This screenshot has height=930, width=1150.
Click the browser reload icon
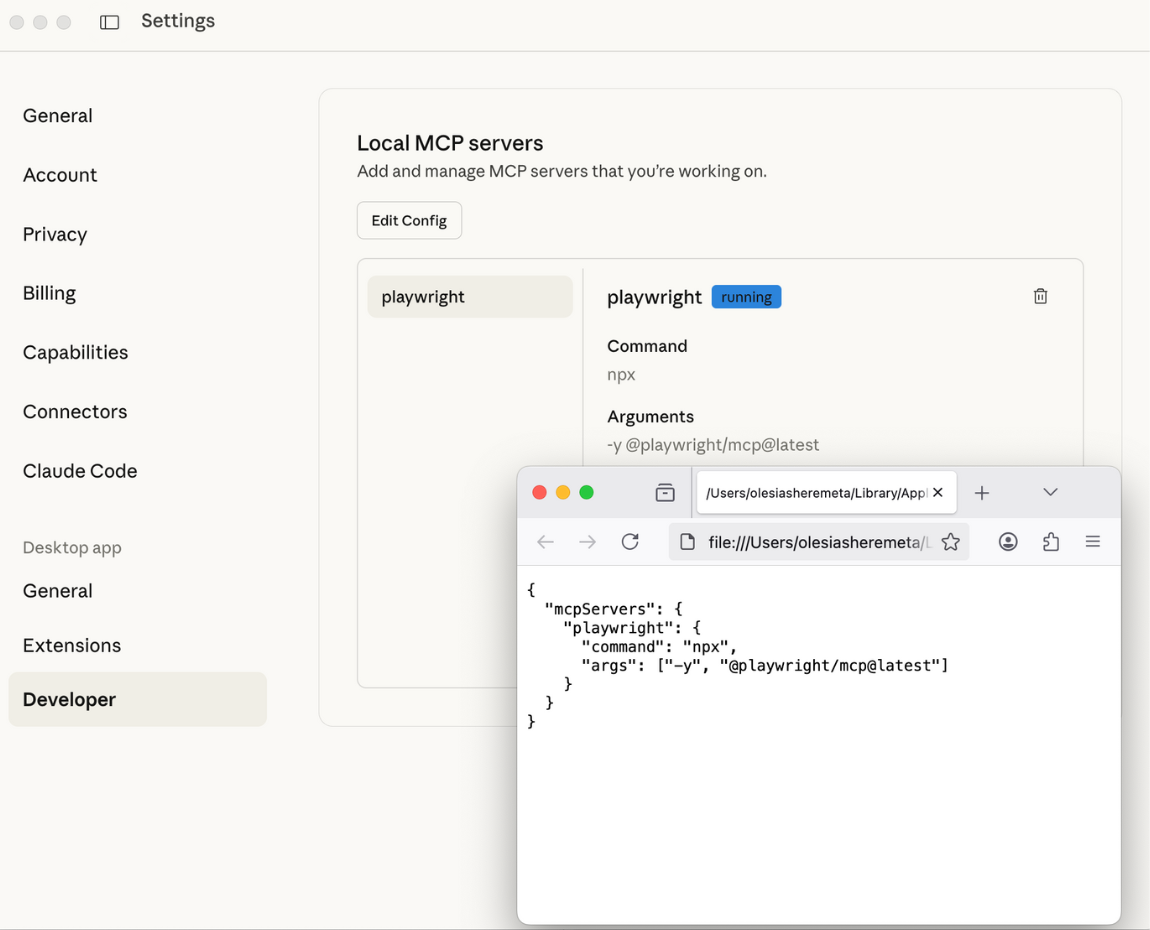630,542
